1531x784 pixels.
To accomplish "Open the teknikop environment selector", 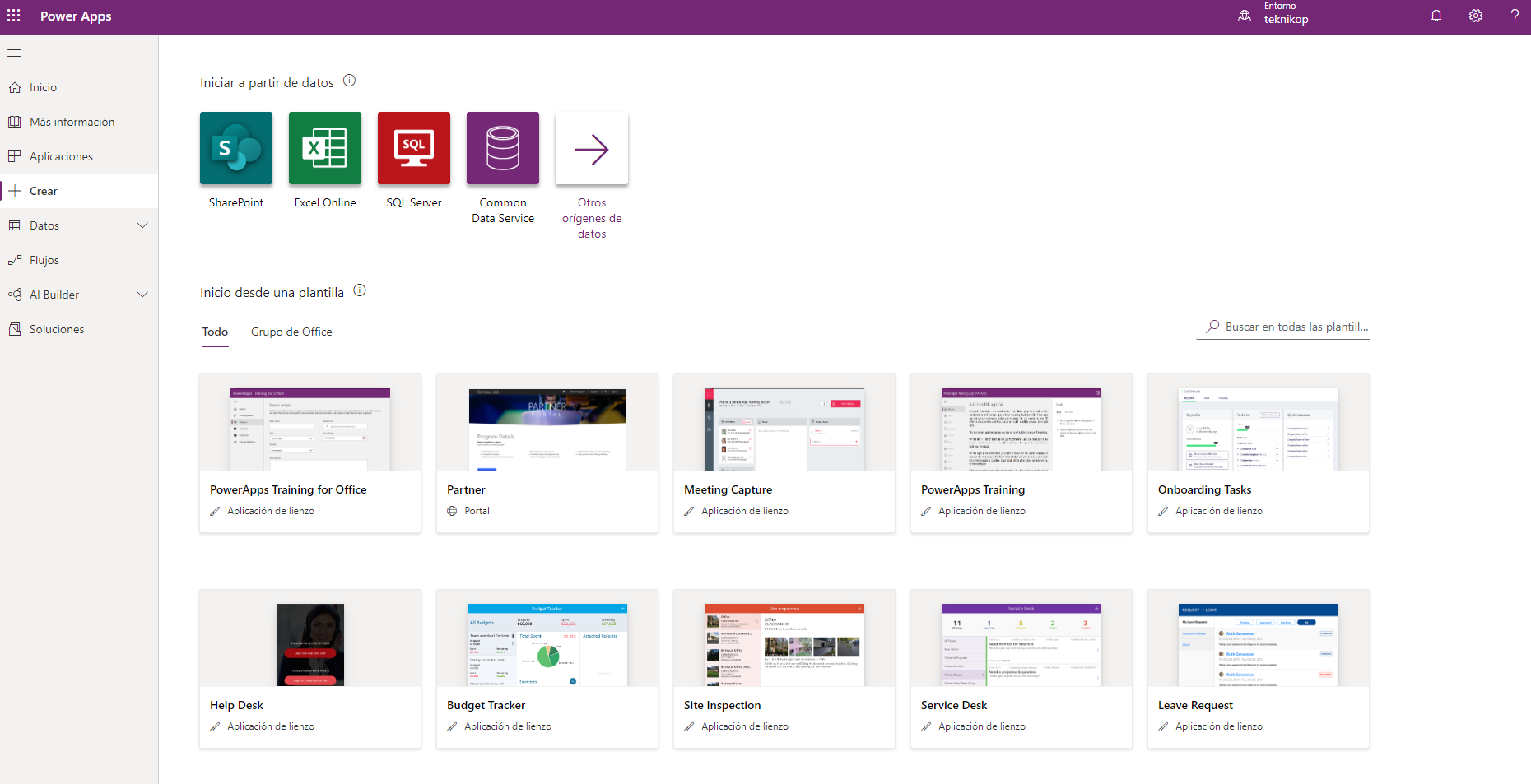I will tap(1286, 14).
